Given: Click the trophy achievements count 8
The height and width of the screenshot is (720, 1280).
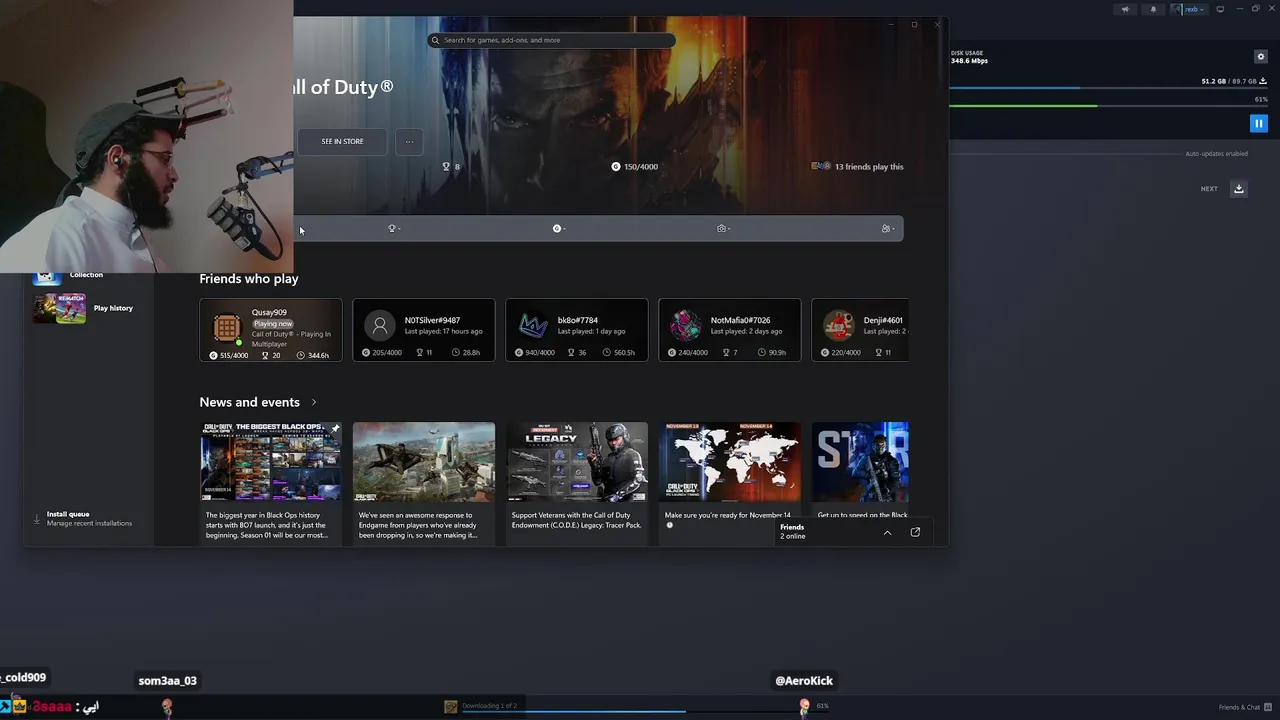Looking at the screenshot, I should 451,166.
